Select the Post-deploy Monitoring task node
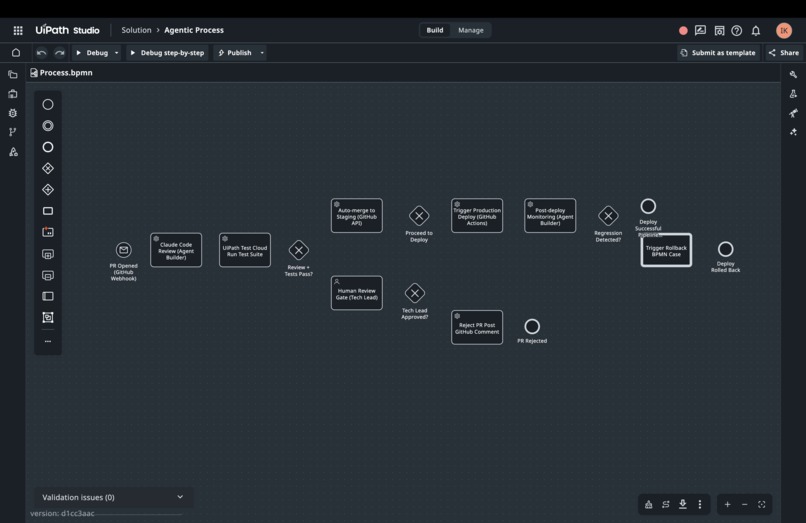This screenshot has height=523, width=806. click(550, 216)
